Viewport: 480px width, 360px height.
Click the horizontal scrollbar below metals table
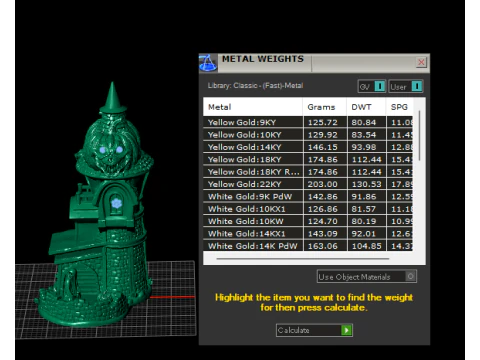(303, 258)
